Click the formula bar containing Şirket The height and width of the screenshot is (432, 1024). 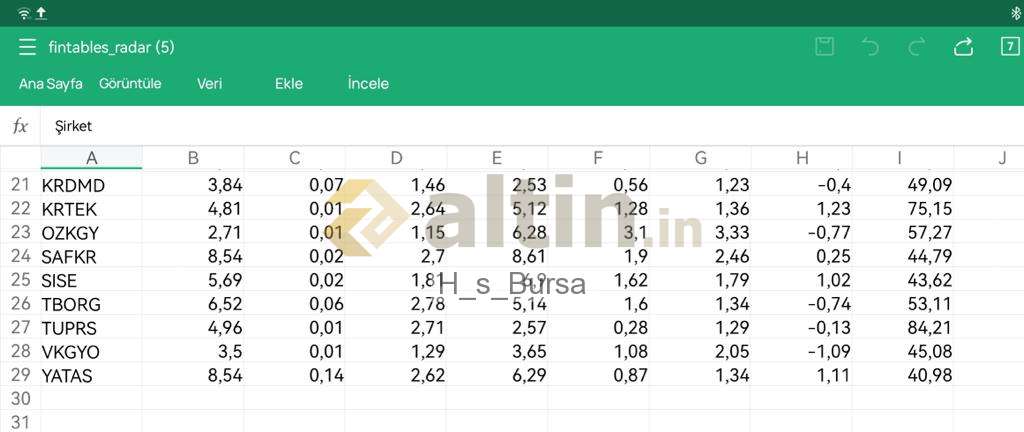[x=532, y=127]
